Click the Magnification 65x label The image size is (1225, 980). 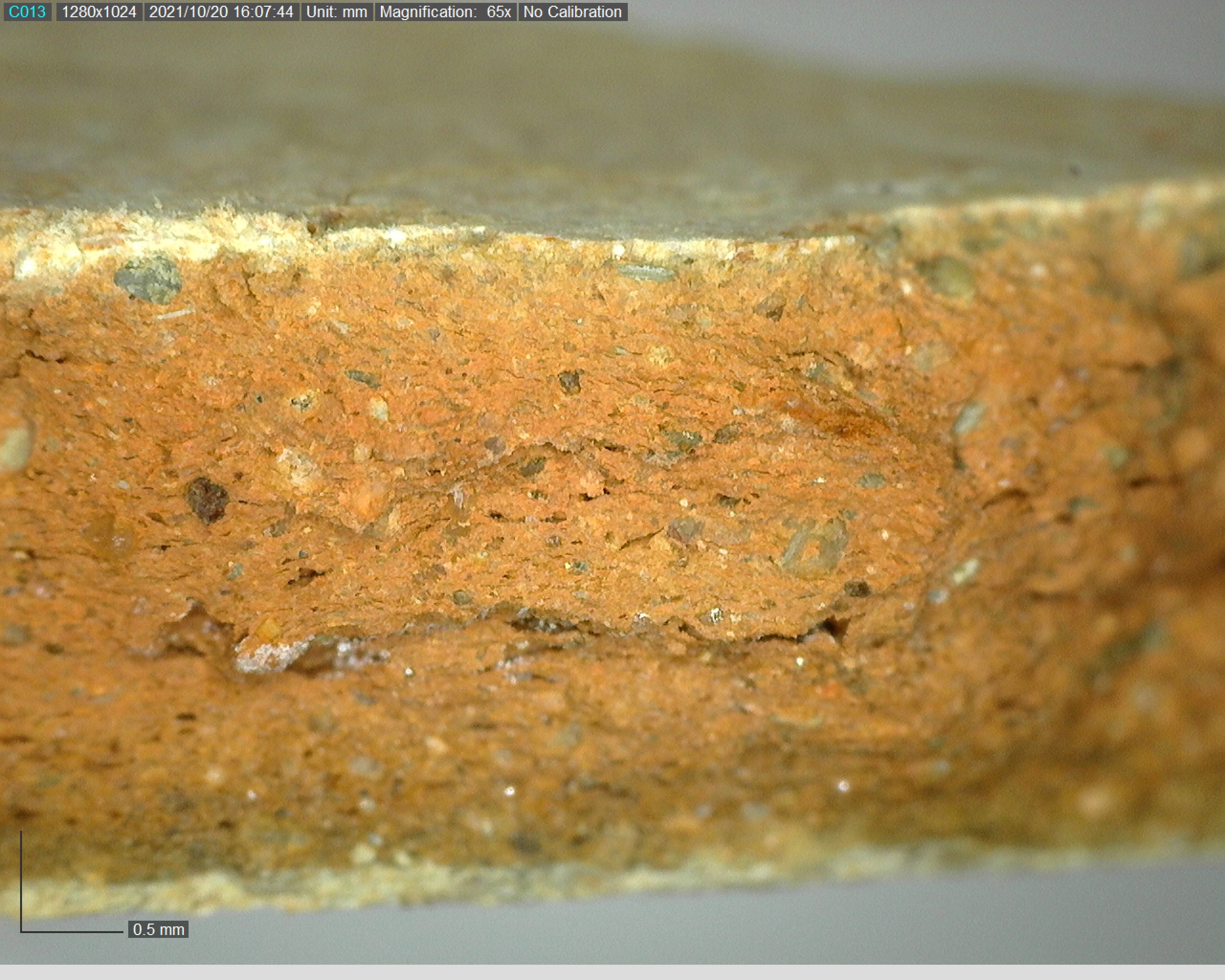(445, 12)
